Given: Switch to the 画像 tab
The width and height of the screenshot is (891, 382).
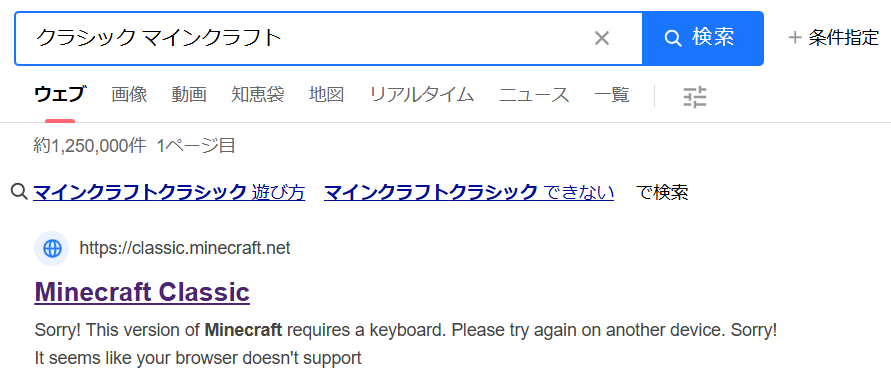Looking at the screenshot, I should pos(130,94).
